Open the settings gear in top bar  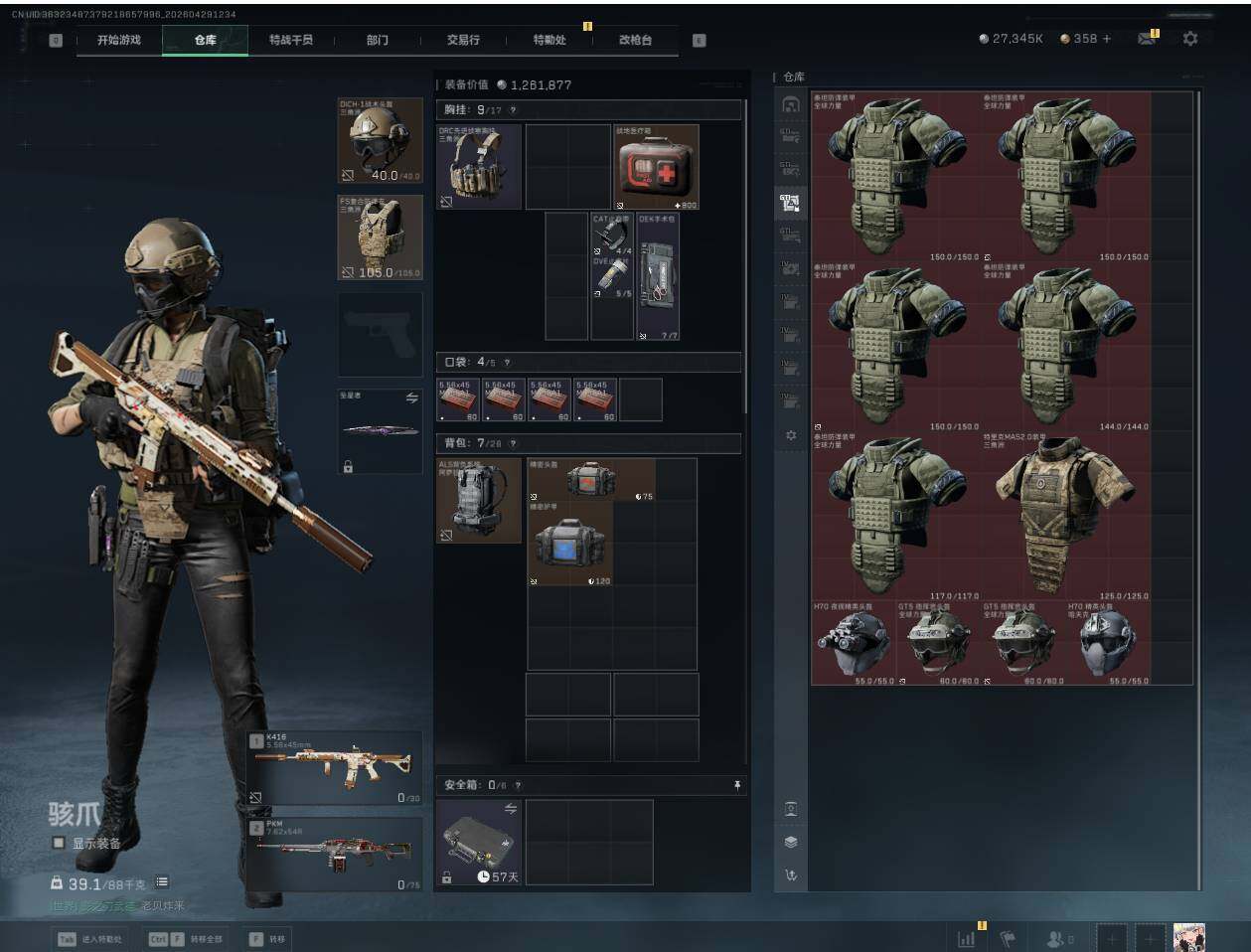pos(1190,39)
